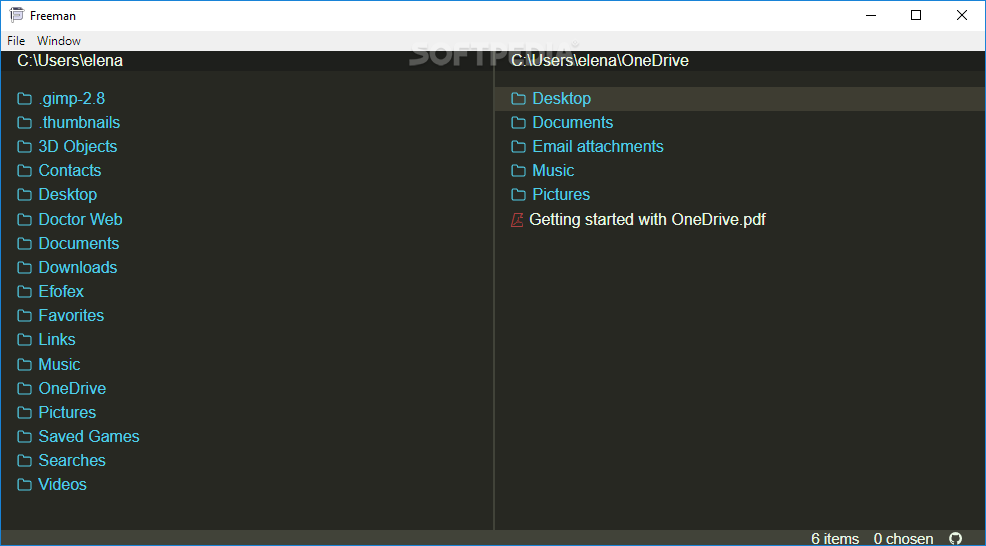Select the .thumbnails folder name
Image resolution: width=986 pixels, height=546 pixels.
pyautogui.click(x=79, y=123)
